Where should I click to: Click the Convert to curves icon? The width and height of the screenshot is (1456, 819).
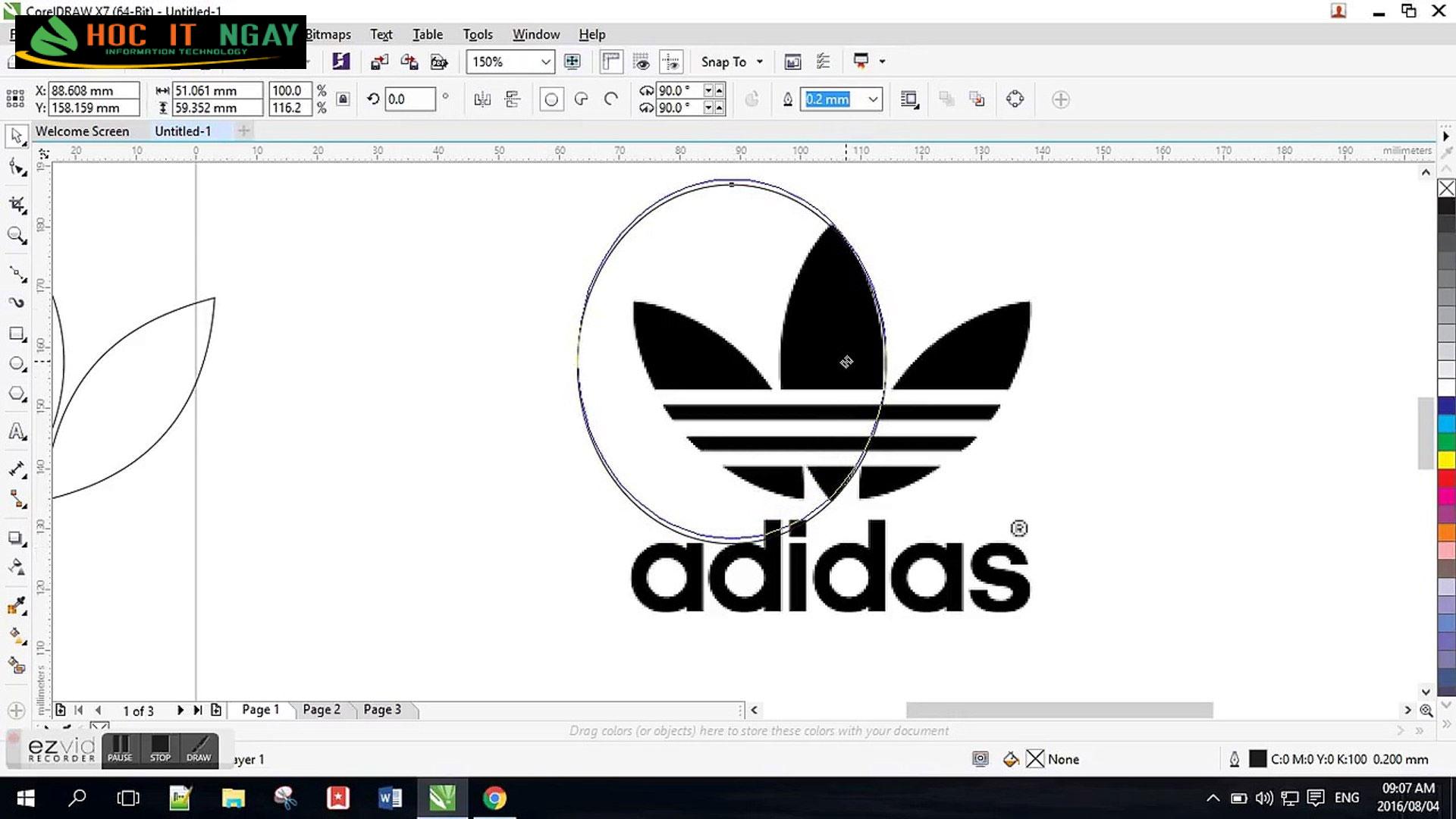[1015, 99]
